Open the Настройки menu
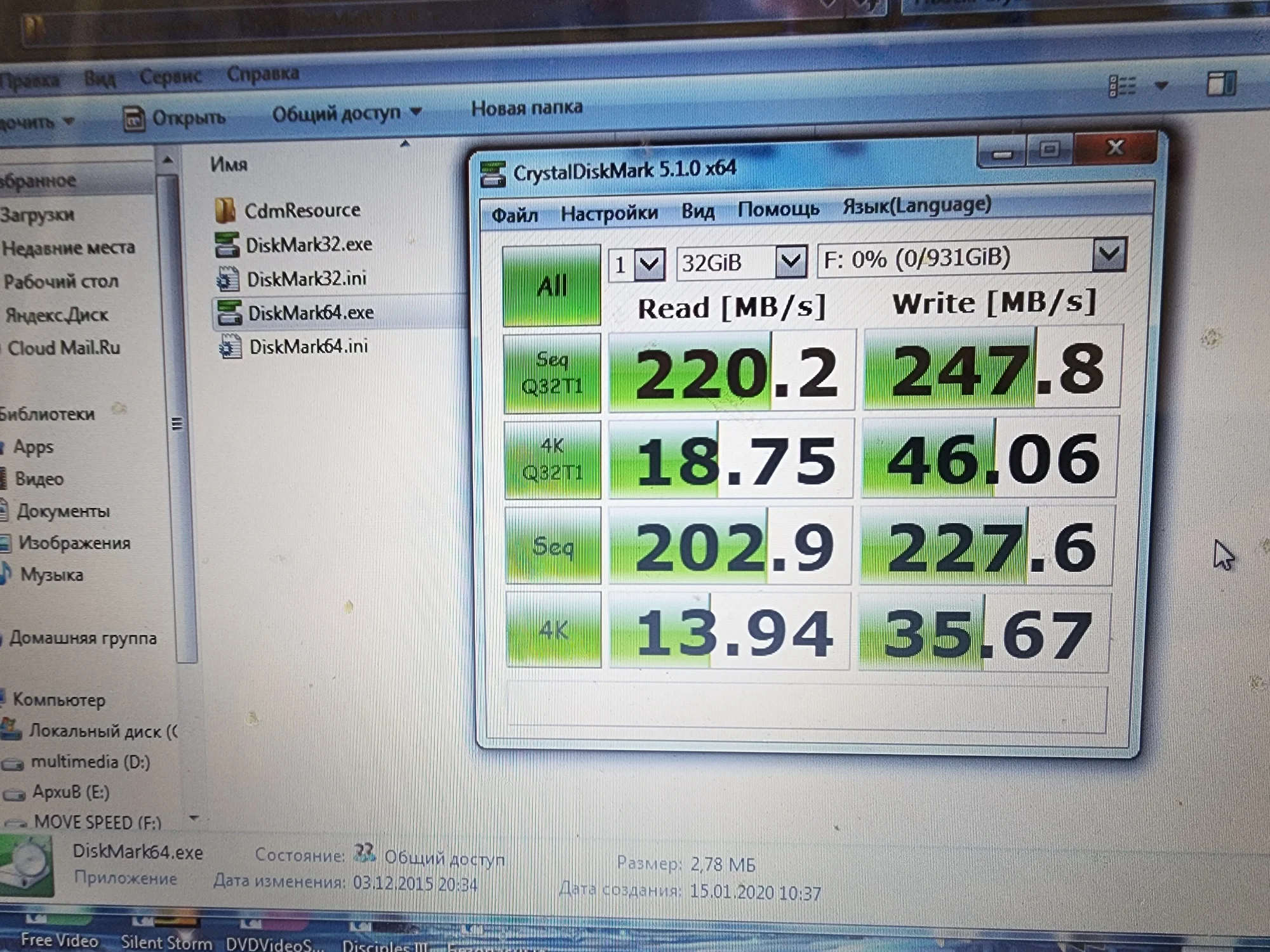The width and height of the screenshot is (1270, 952). tap(609, 214)
